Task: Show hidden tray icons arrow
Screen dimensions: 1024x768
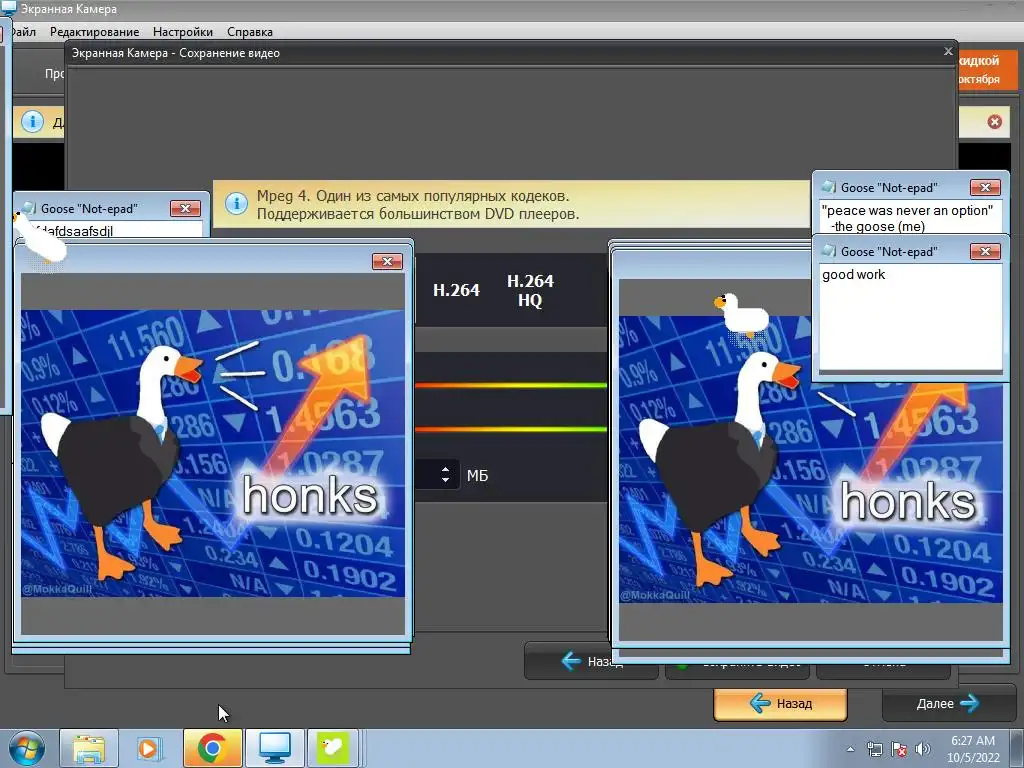Action: coord(850,749)
